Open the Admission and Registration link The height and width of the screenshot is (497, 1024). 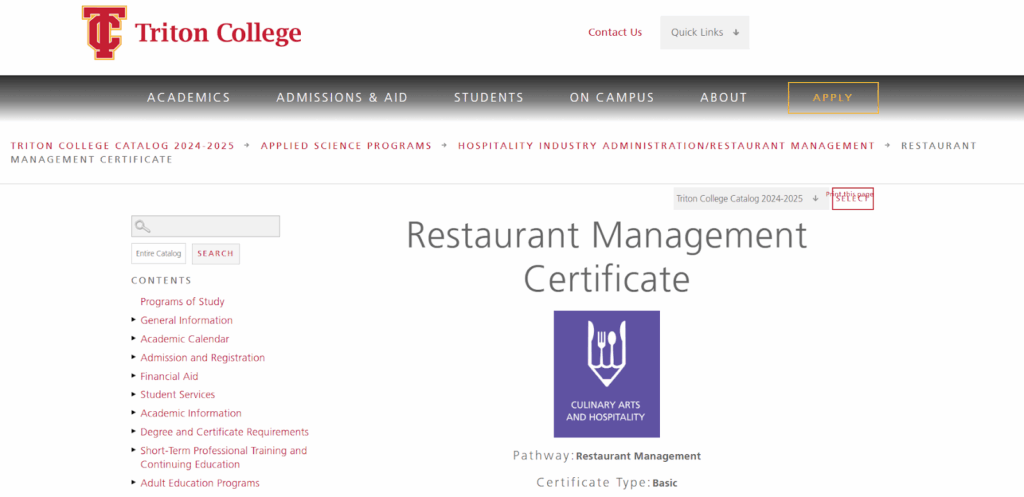[x=202, y=357]
